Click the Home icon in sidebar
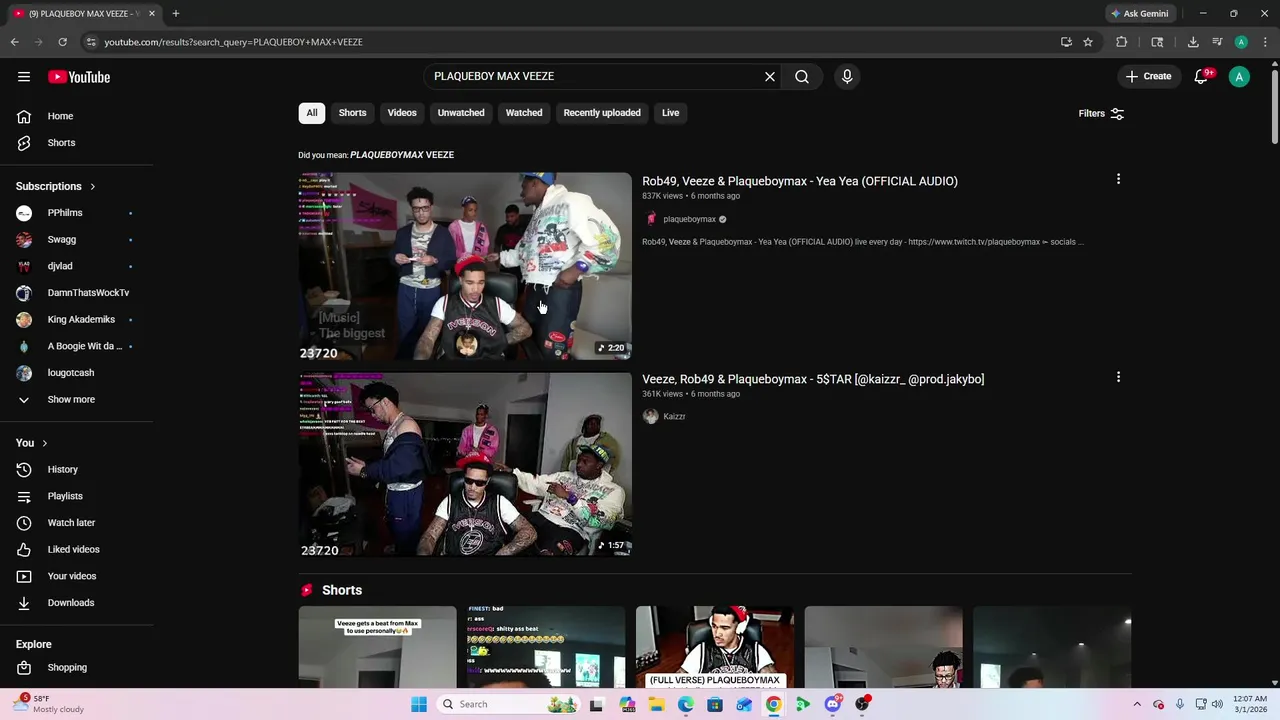Image resolution: width=1280 pixels, height=720 pixels. pyautogui.click(x=24, y=116)
